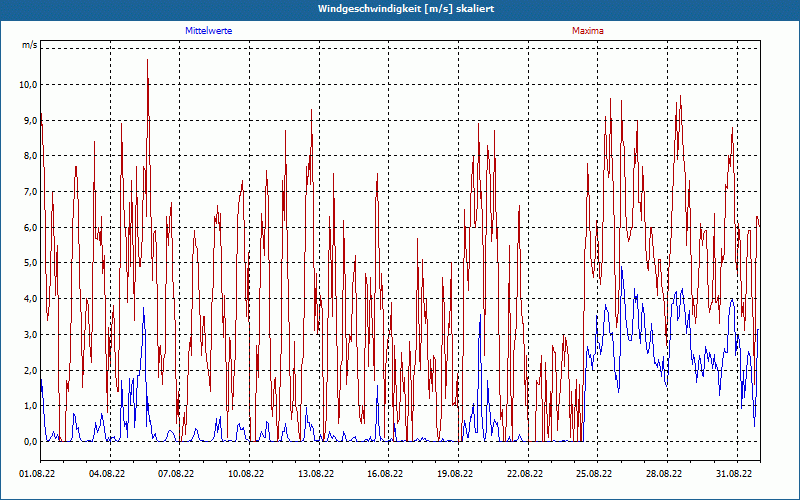This screenshot has width=800, height=500.
Task: Click the chart title 'Windgeschwindigkeit [m/s] skaliert'
Action: click(406, 9)
